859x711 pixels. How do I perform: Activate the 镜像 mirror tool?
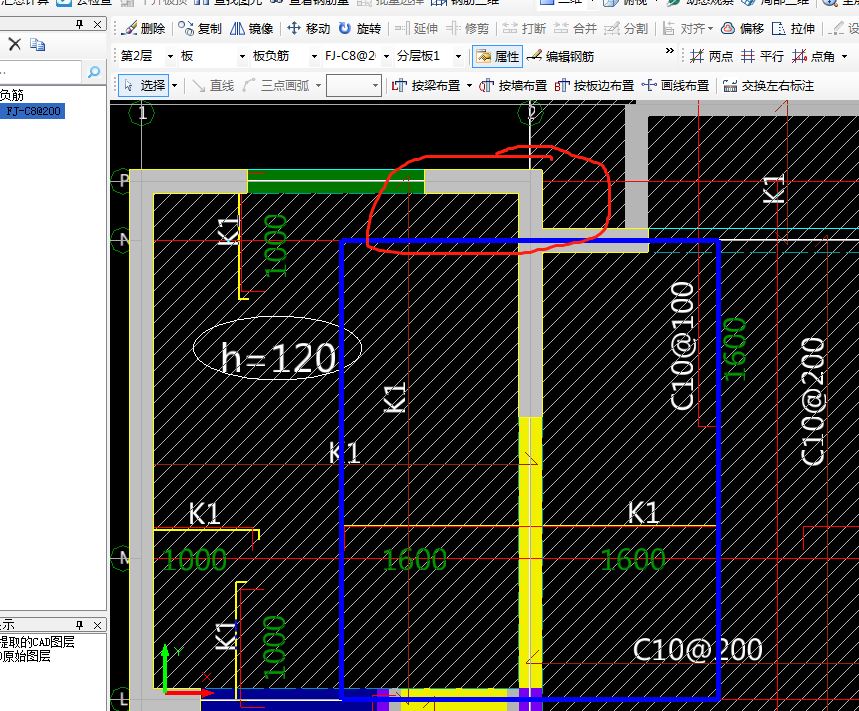point(251,28)
